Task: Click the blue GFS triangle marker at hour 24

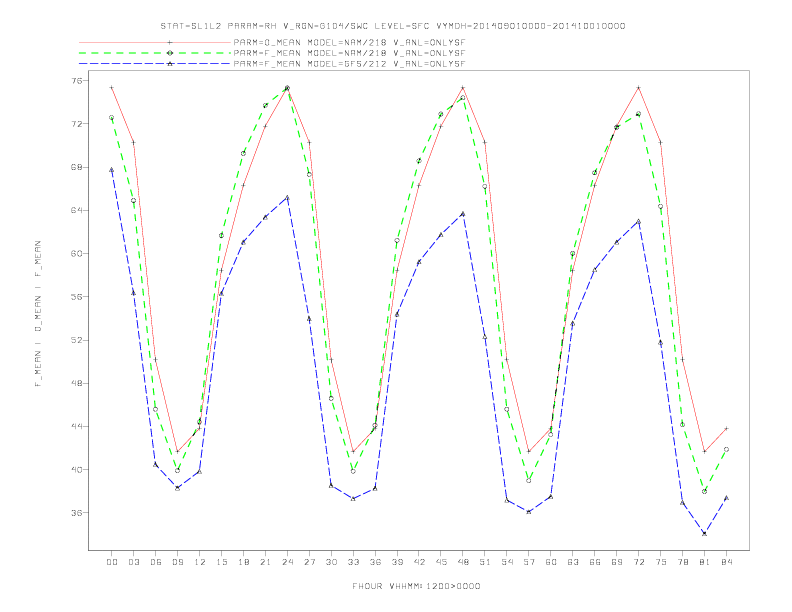Action: [x=287, y=197]
